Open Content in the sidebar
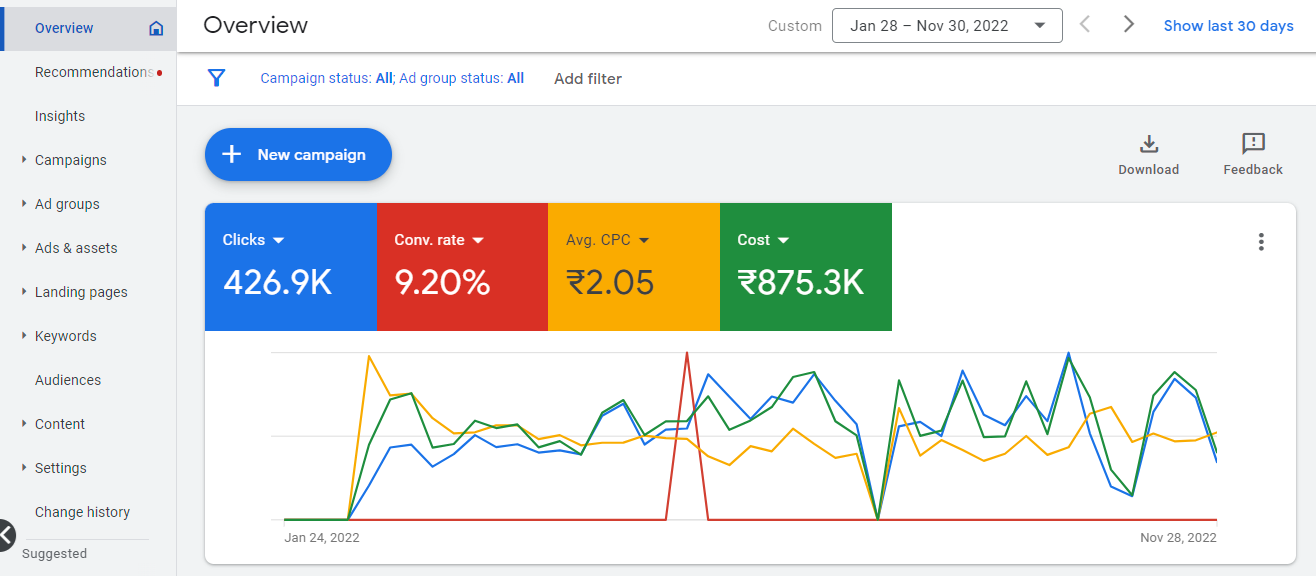1316x576 pixels. (x=60, y=424)
